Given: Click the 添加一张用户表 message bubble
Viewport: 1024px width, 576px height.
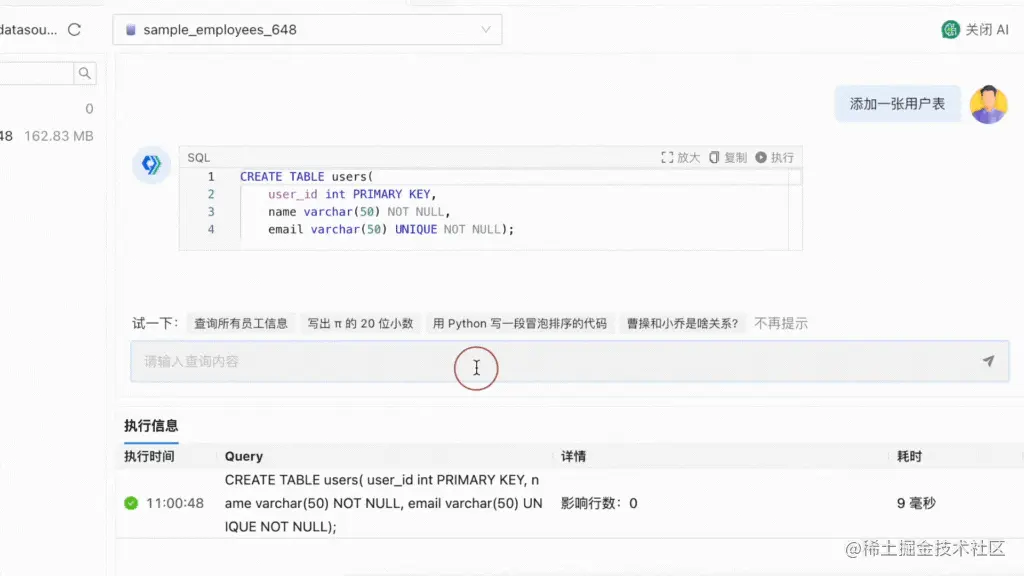Looking at the screenshot, I should coord(897,104).
